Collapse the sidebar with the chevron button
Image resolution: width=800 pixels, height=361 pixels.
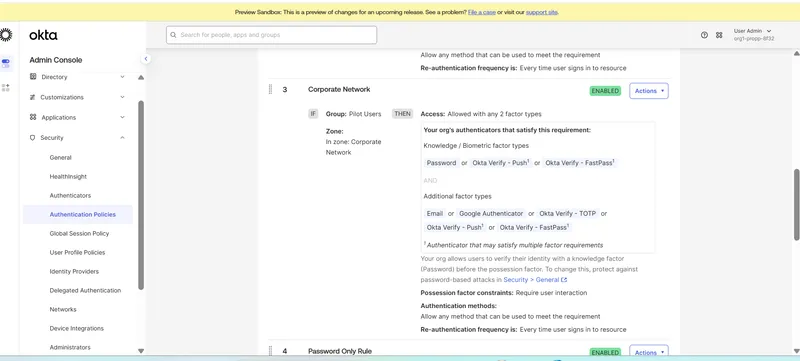[x=146, y=59]
